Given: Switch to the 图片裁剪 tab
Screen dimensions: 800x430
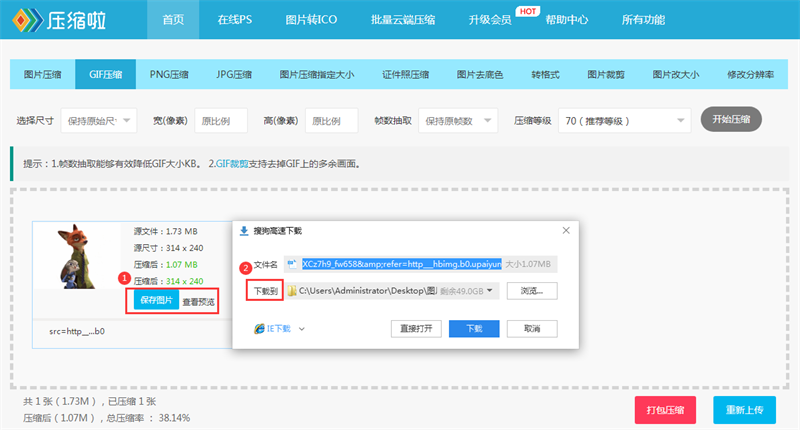Looking at the screenshot, I should click(606, 74).
